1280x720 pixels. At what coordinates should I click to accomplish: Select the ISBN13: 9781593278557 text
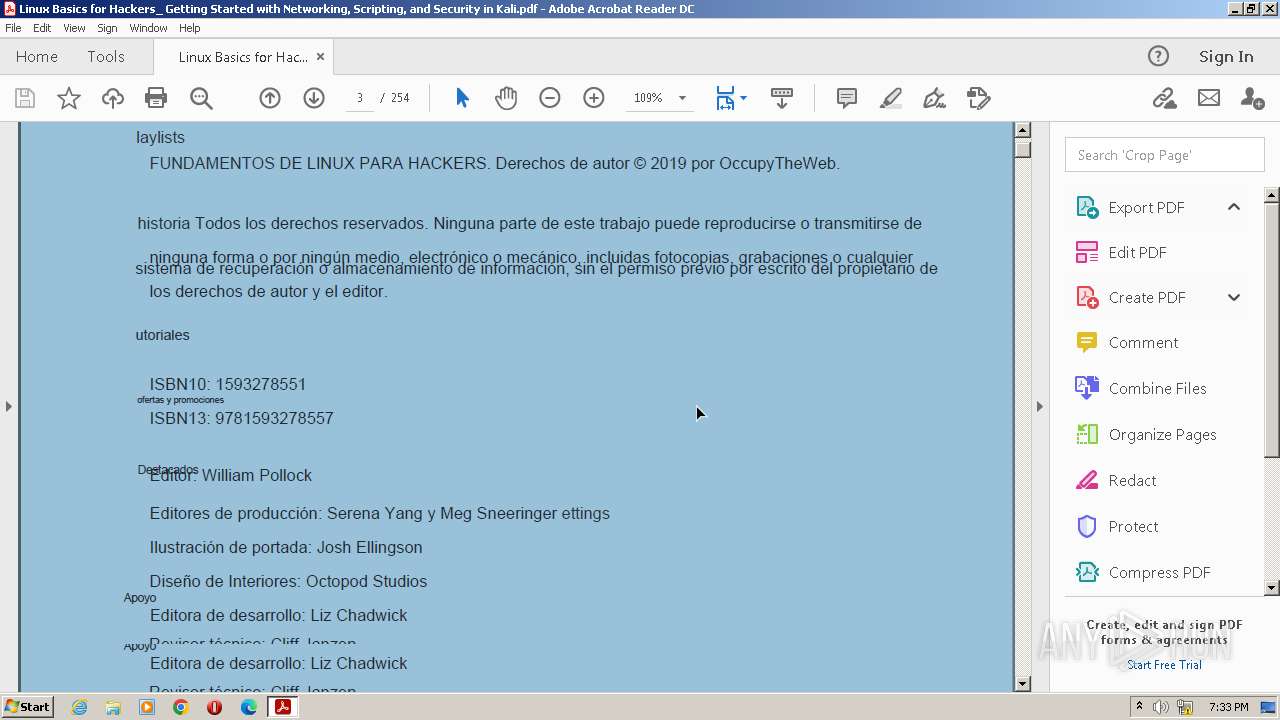242,418
